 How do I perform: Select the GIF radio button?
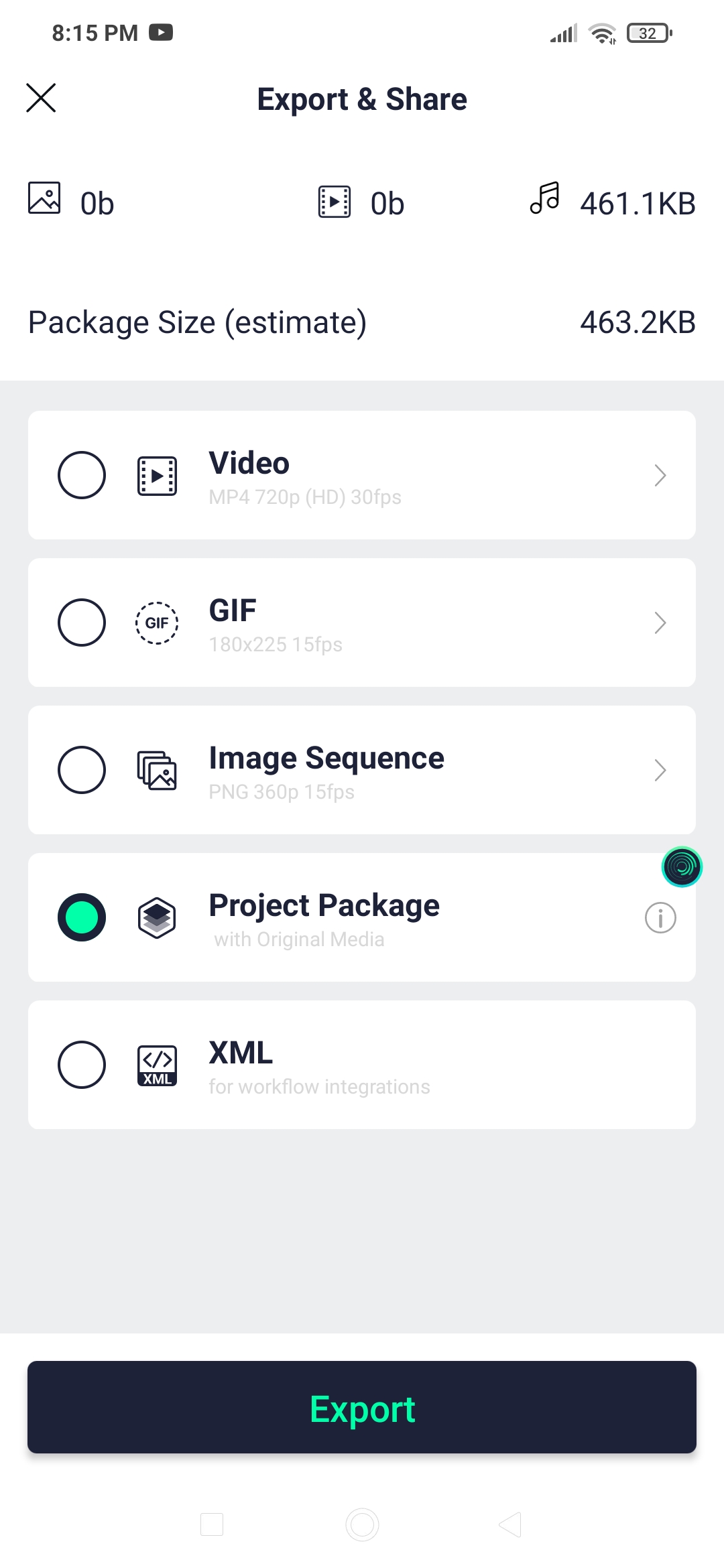pos(82,623)
